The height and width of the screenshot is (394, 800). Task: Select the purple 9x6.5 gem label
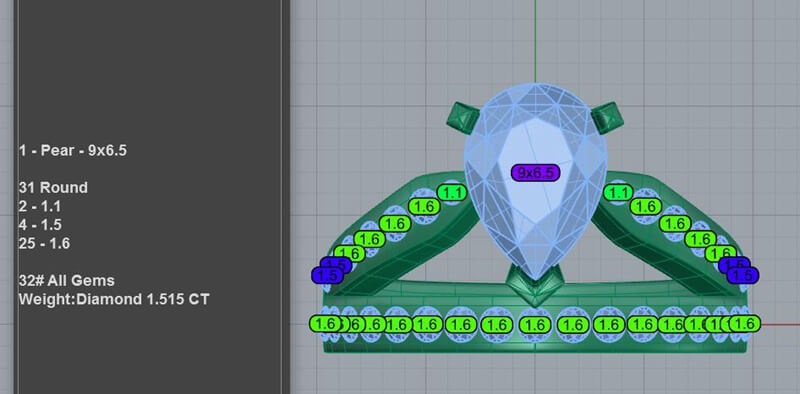(535, 173)
